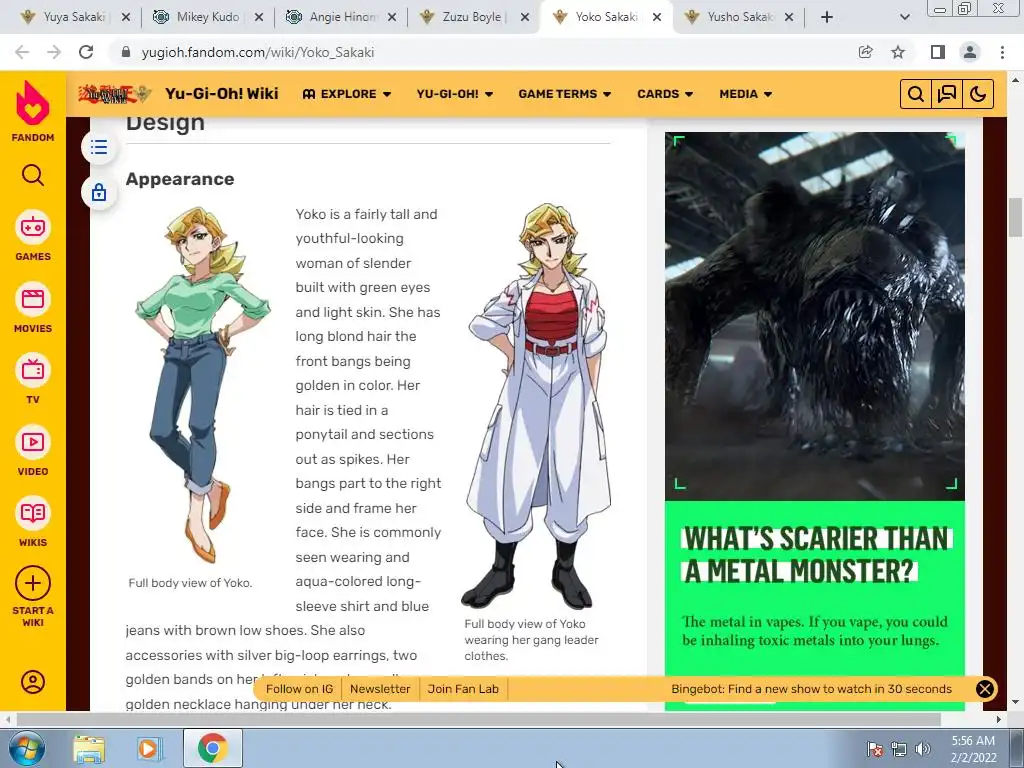Open Windows Media Player from taskbar
This screenshot has height=768, width=1024.
point(148,748)
